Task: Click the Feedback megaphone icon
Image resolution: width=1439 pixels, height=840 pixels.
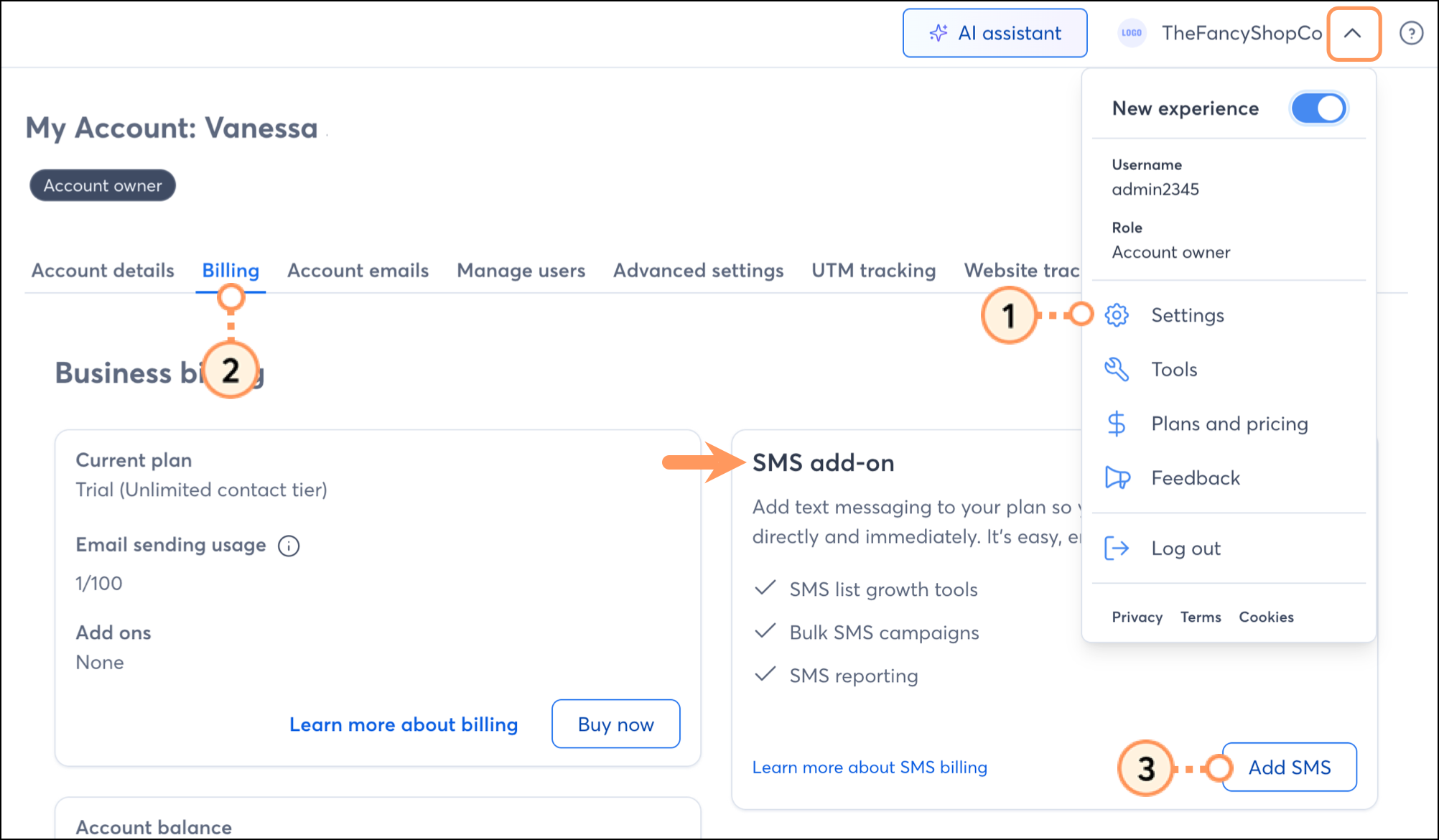Action: pyautogui.click(x=1117, y=477)
